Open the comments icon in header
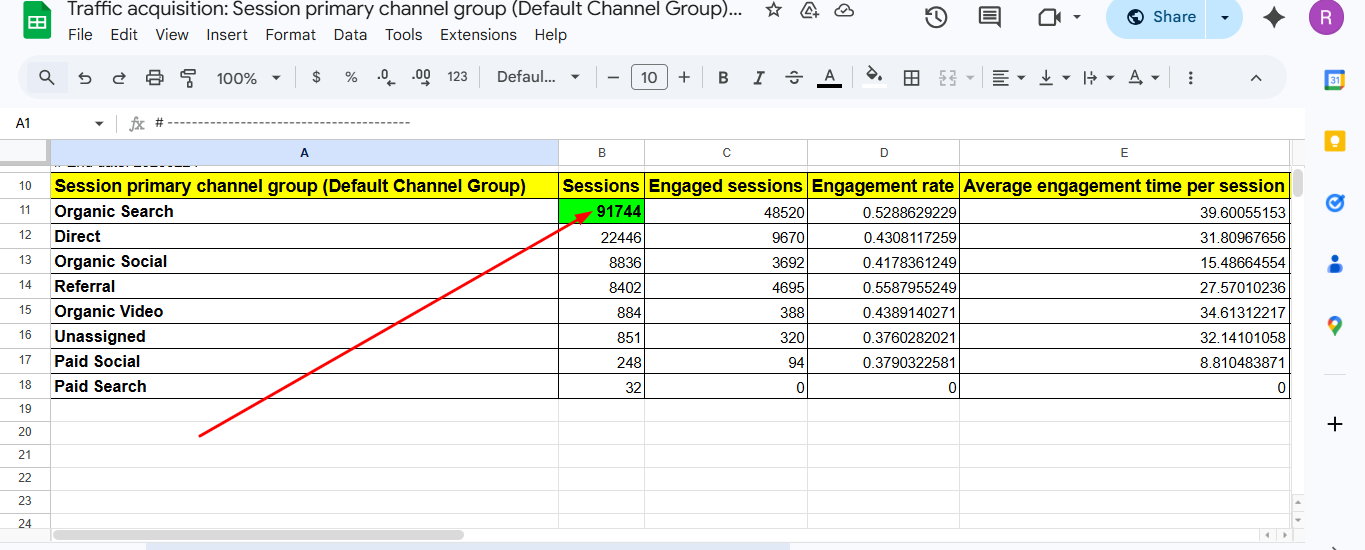The height and width of the screenshot is (550, 1365). pos(989,17)
